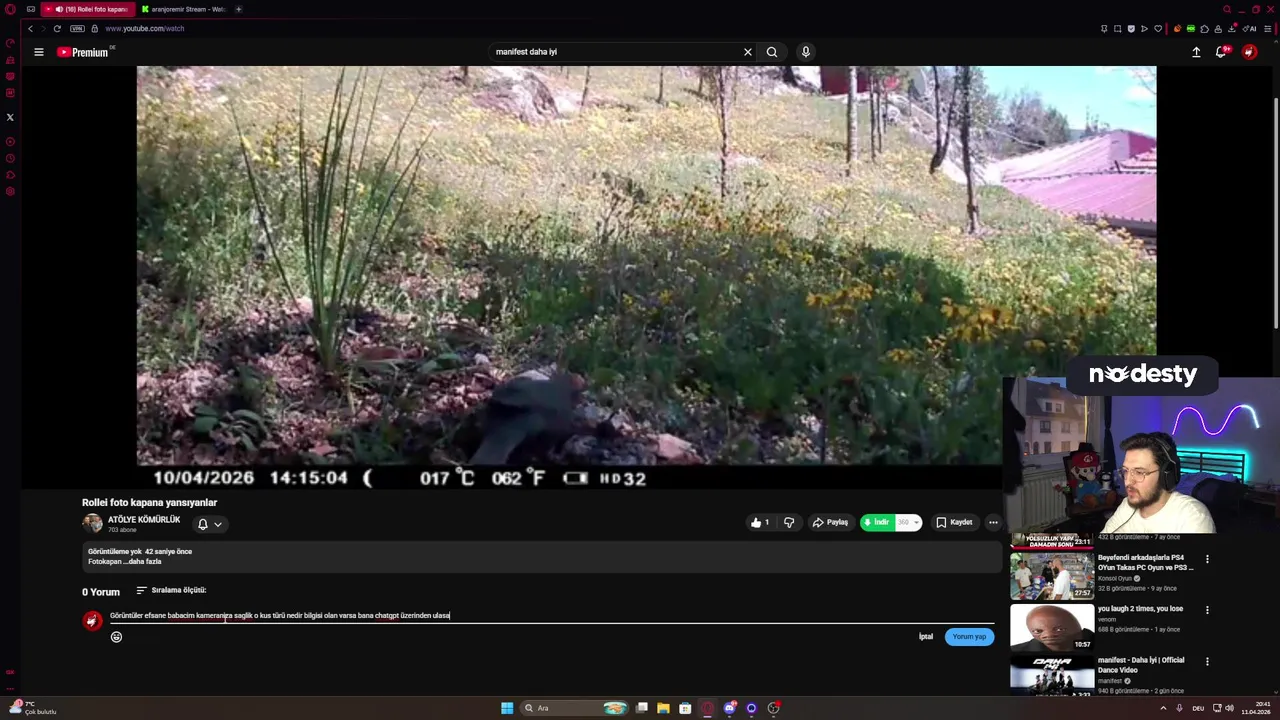Image resolution: width=1280 pixels, height=720 pixels.
Task: Open the upload/create video icon
Action: (x=1196, y=52)
